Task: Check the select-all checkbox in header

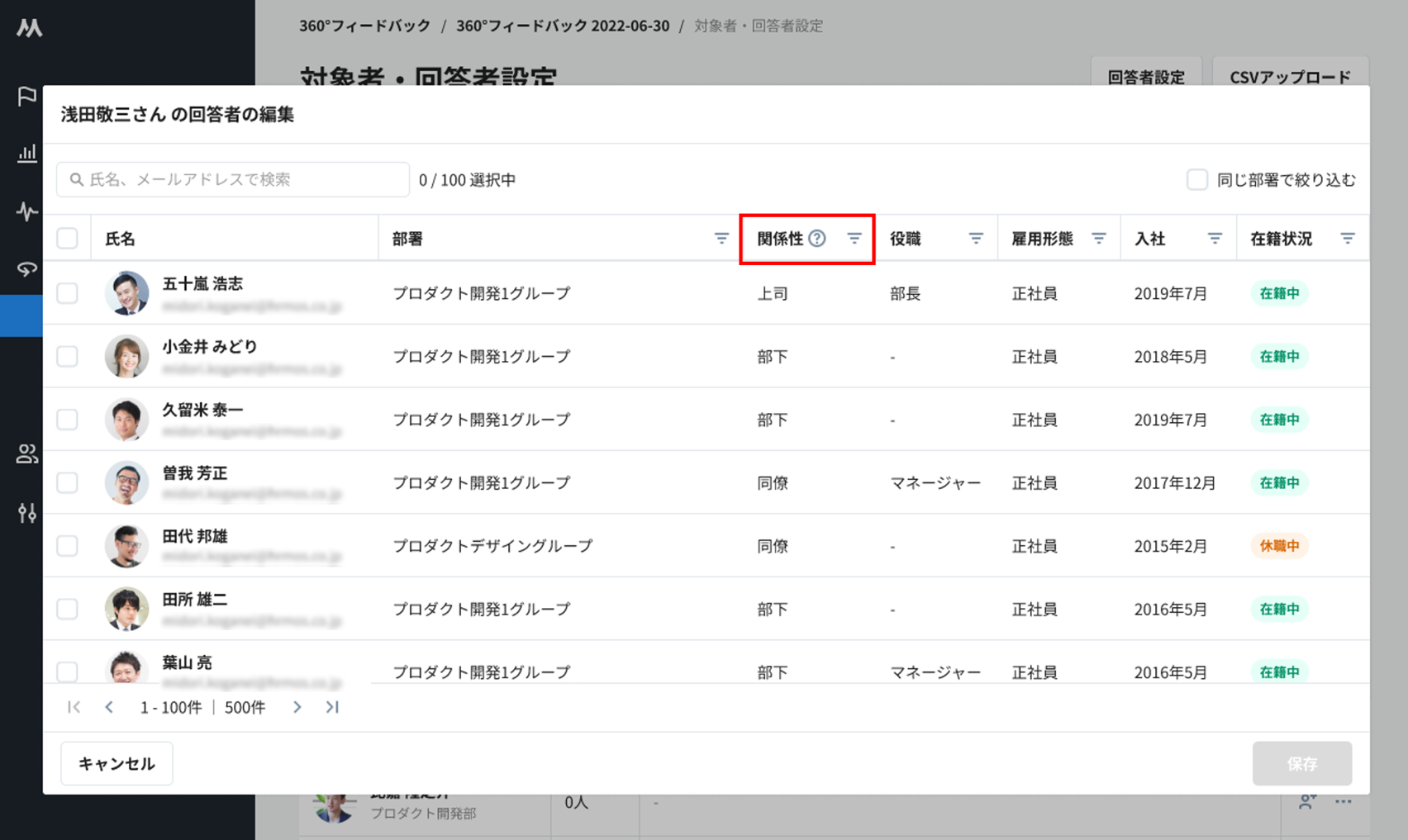Action: click(67, 239)
